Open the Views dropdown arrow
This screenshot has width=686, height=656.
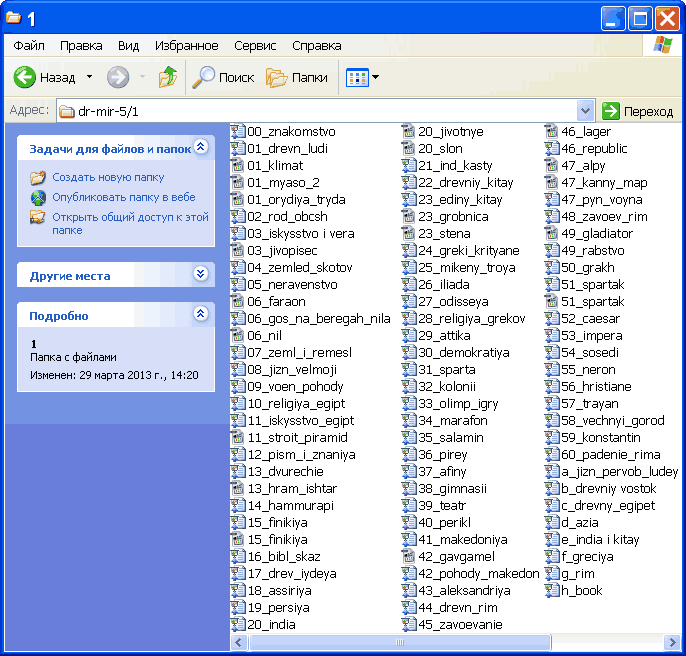tap(375, 77)
